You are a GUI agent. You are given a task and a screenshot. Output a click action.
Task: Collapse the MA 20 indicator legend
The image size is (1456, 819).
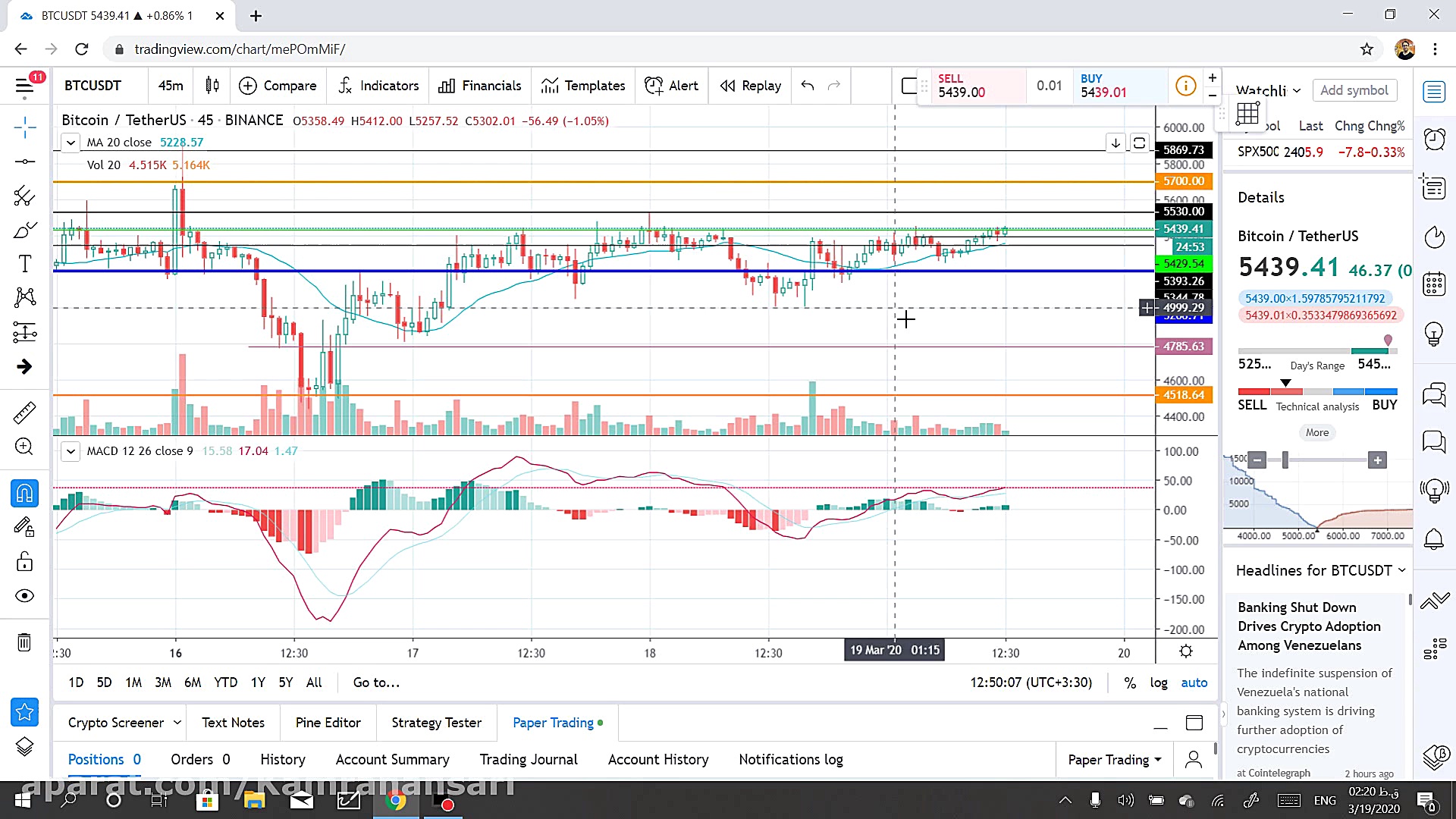click(x=71, y=143)
